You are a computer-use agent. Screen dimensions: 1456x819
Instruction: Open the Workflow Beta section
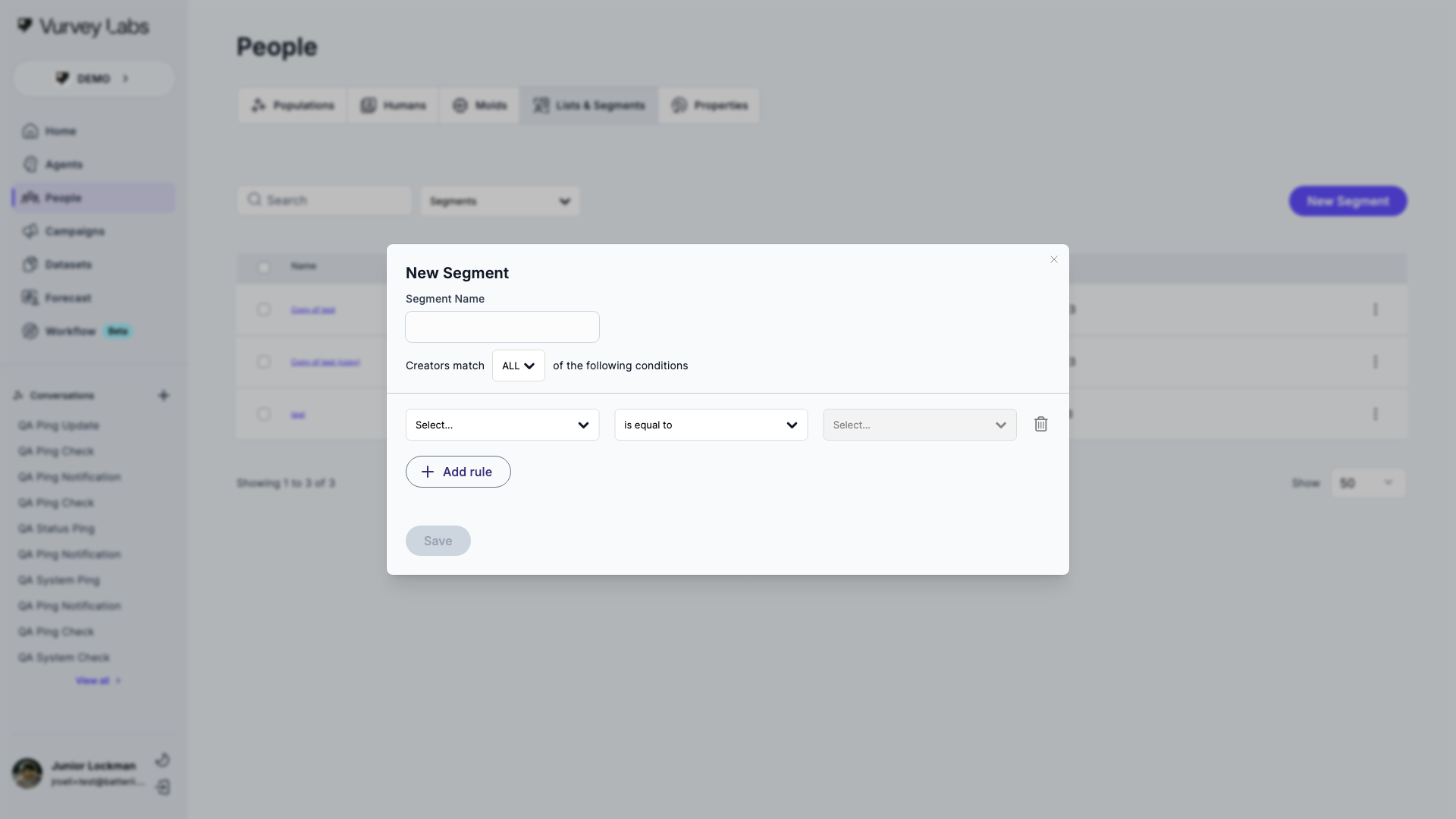click(x=30, y=331)
